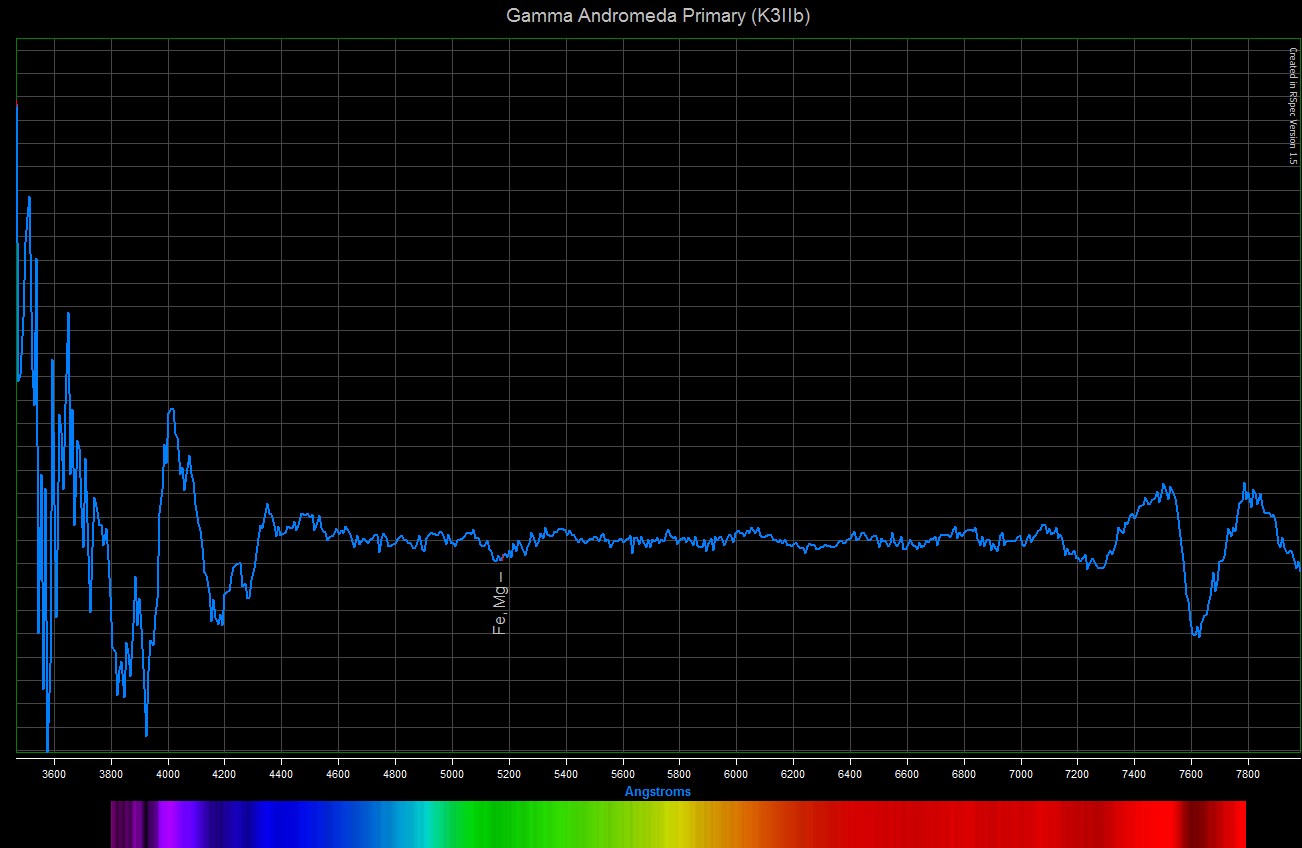The image size is (1302, 848).
Task: Select the 5400 axis tick label
Action: (x=566, y=773)
